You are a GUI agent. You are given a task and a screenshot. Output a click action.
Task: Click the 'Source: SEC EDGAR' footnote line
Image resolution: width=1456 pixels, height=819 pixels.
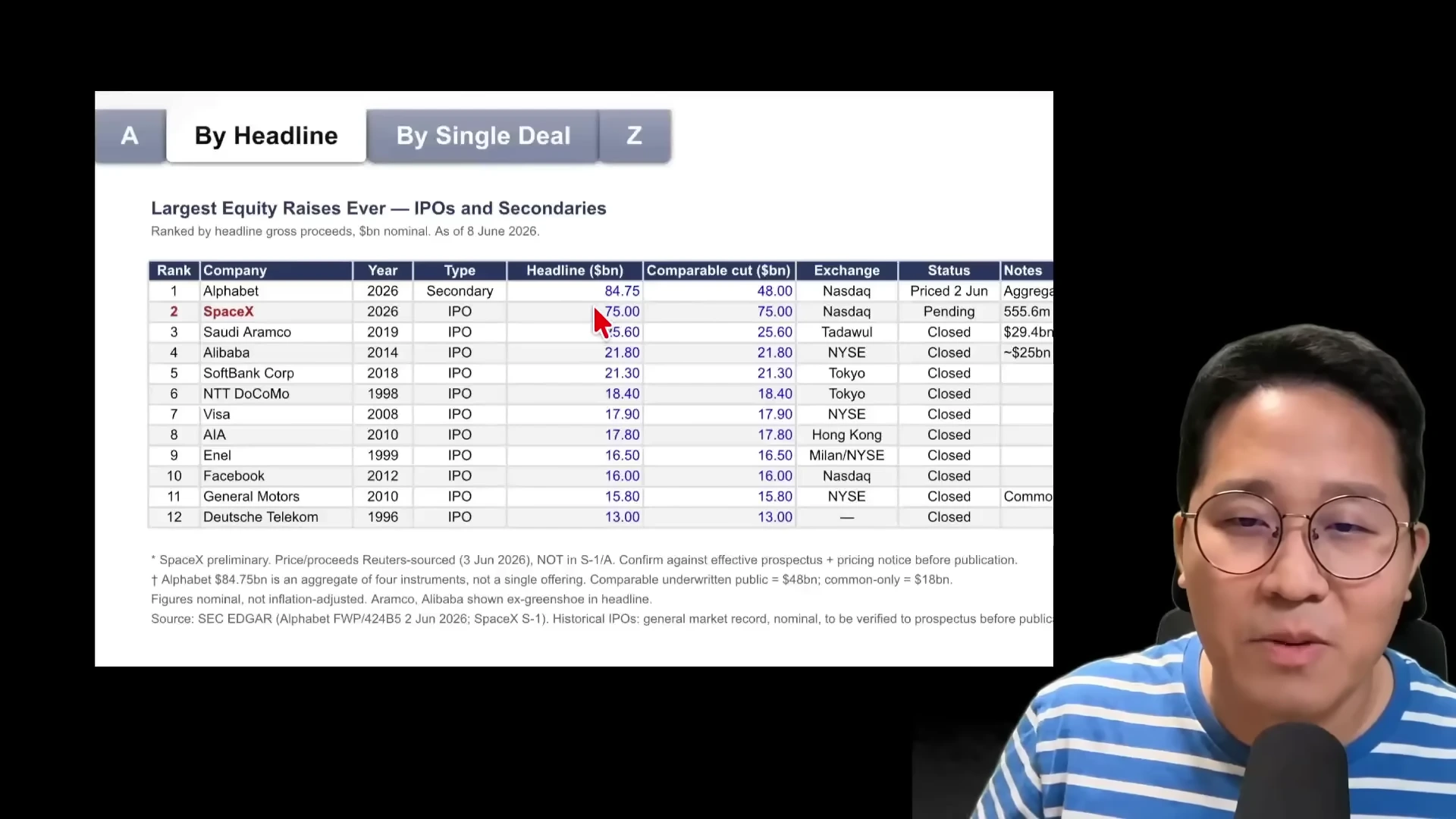pos(602,619)
